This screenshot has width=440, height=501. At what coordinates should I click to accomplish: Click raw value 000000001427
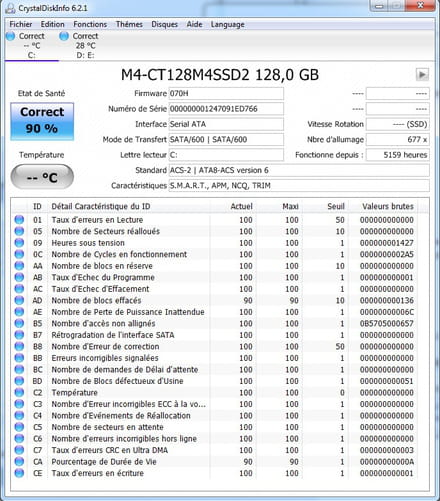[x=387, y=243]
